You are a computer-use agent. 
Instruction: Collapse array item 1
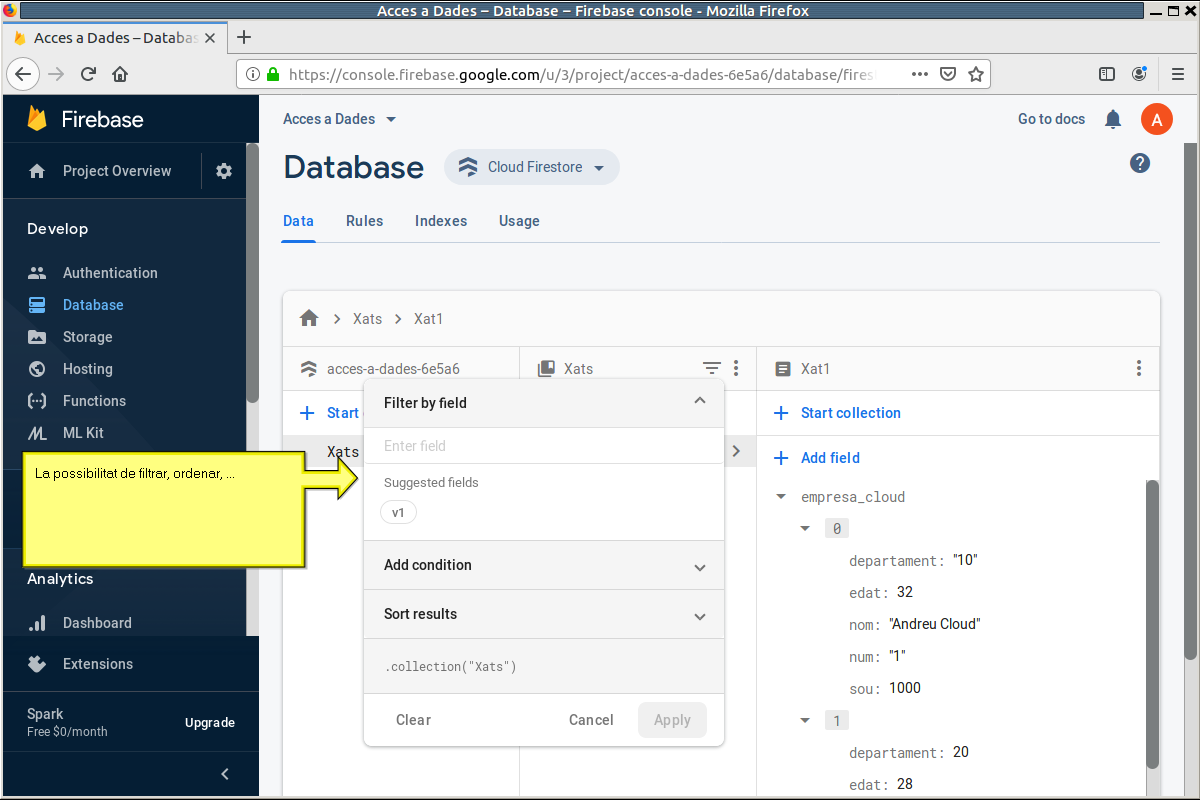(x=805, y=720)
